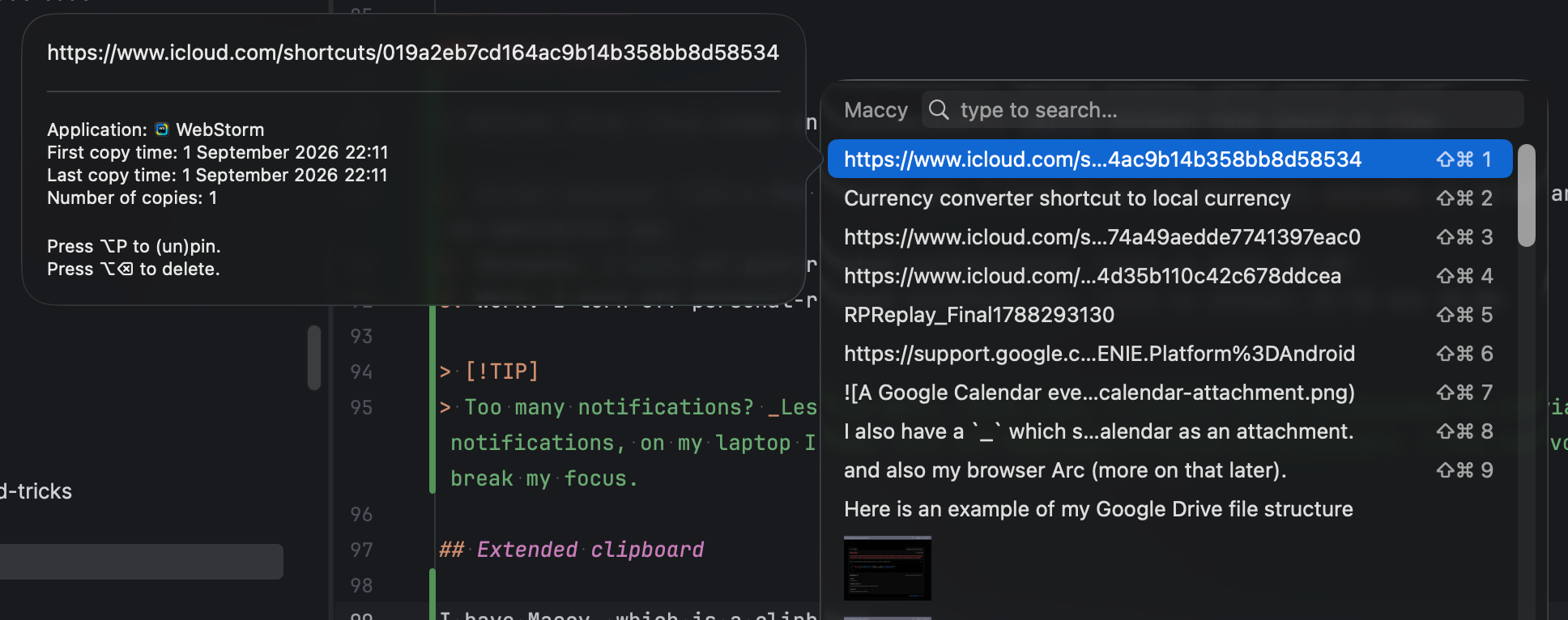Click the magnifying glass search icon
This screenshot has height=620, width=1568.
point(939,109)
